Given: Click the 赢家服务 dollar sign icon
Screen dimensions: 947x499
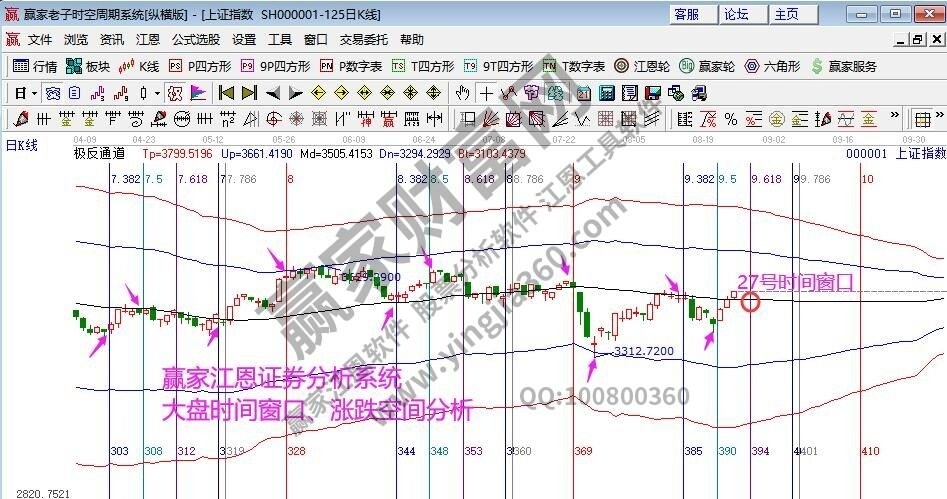Looking at the screenshot, I should [x=818, y=66].
